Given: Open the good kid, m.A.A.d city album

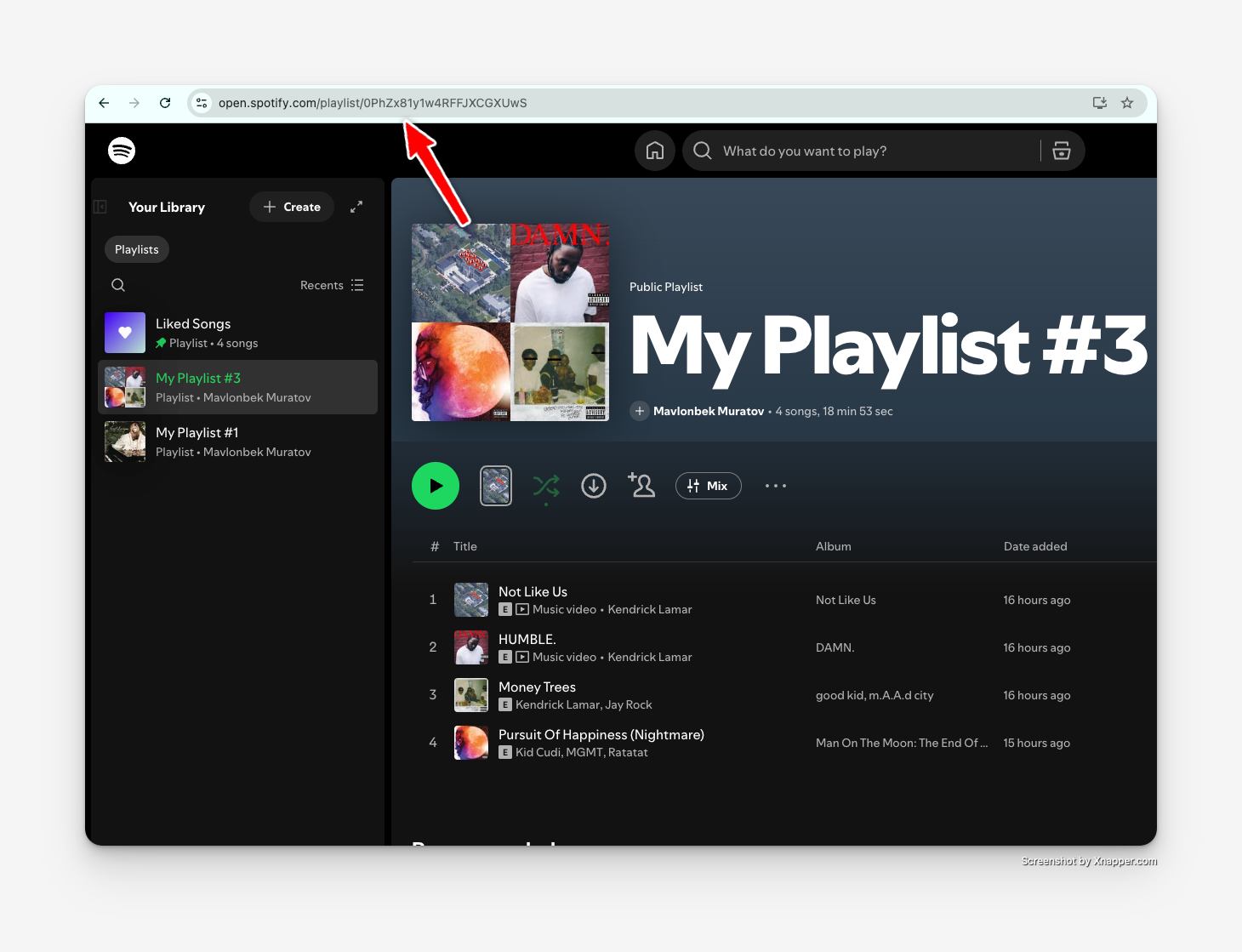Looking at the screenshot, I should click(x=875, y=695).
